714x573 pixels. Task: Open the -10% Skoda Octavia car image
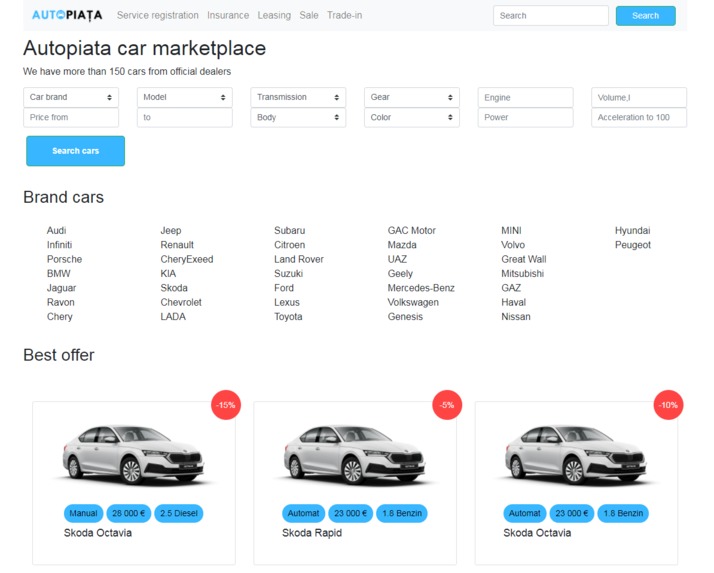coord(576,455)
